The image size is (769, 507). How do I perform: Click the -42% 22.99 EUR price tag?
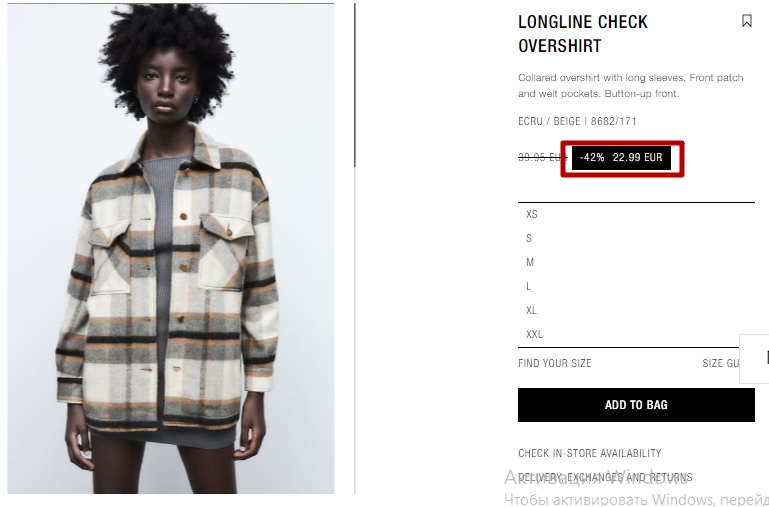[x=621, y=158]
